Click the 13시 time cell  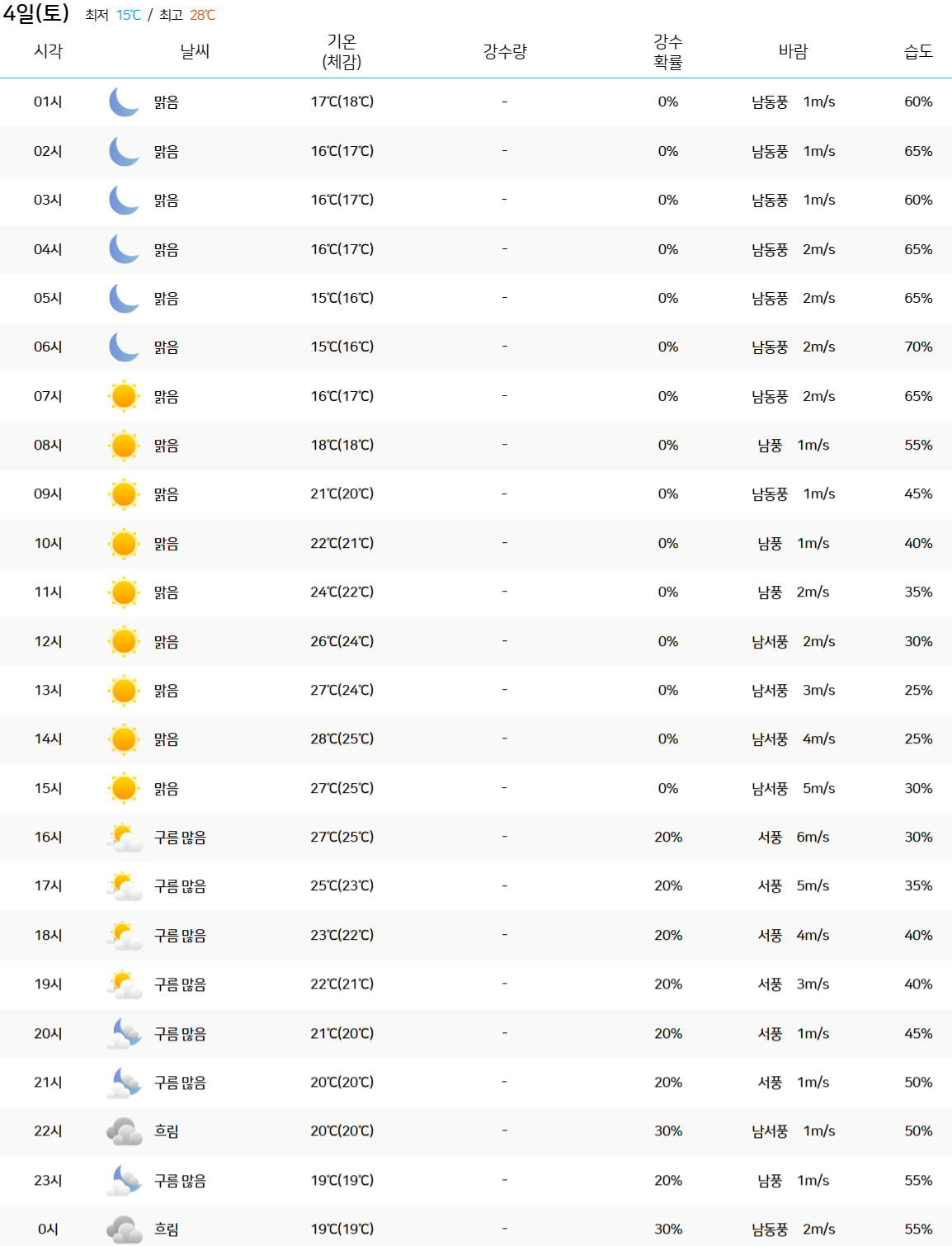point(48,690)
